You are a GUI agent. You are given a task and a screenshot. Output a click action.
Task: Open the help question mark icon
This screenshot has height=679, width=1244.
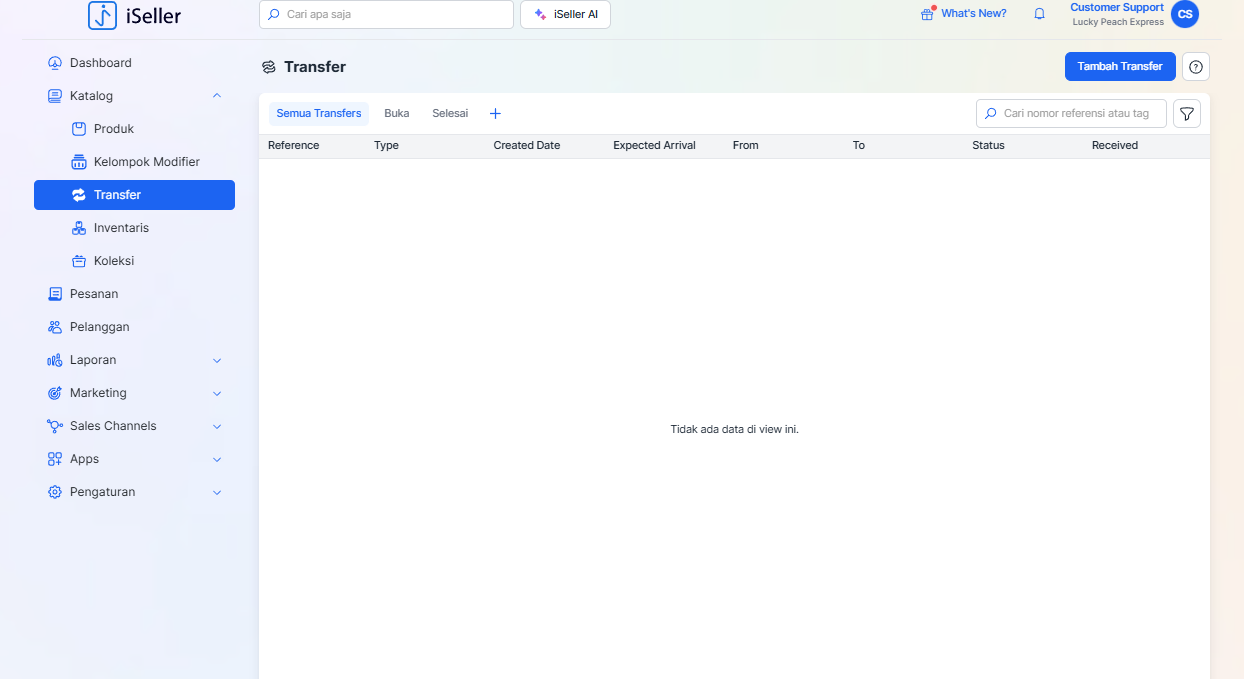1196,67
